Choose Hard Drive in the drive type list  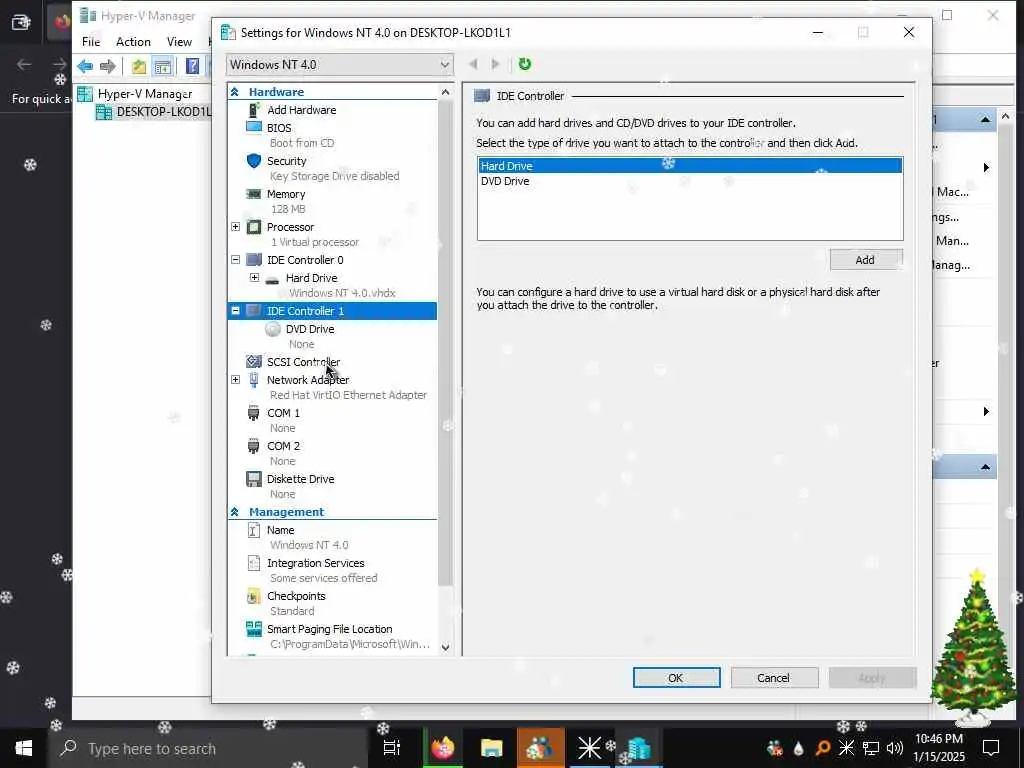(690, 166)
